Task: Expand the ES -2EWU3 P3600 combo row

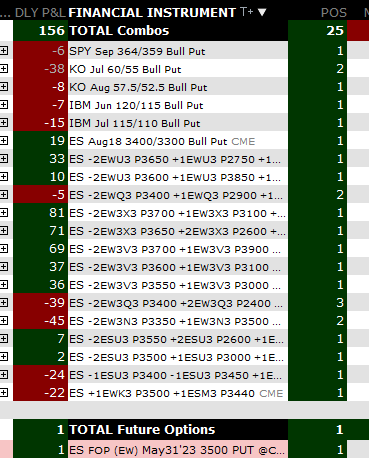Action: coord(4,177)
